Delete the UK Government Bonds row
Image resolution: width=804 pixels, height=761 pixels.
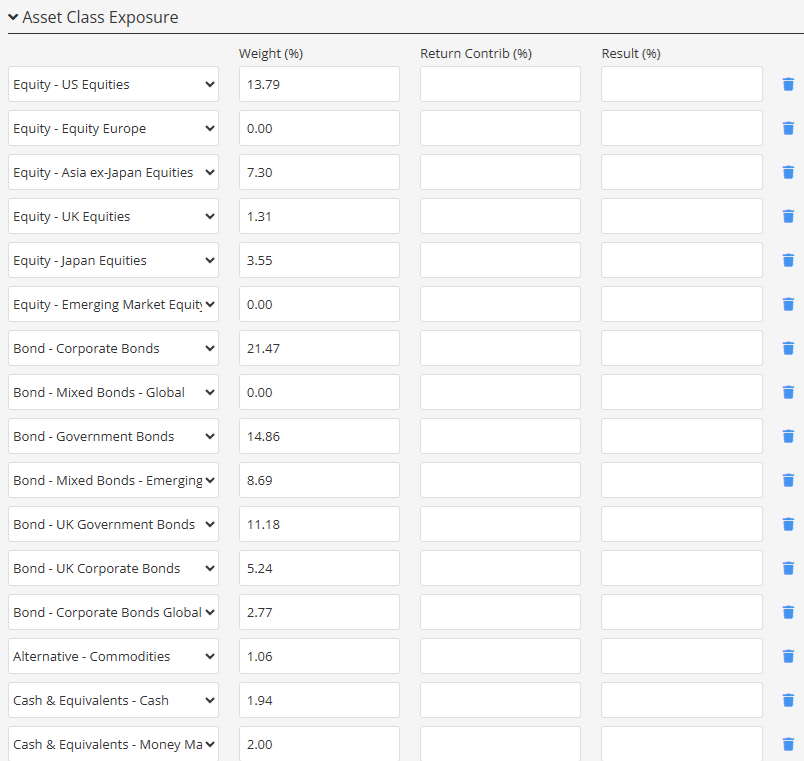pos(788,525)
